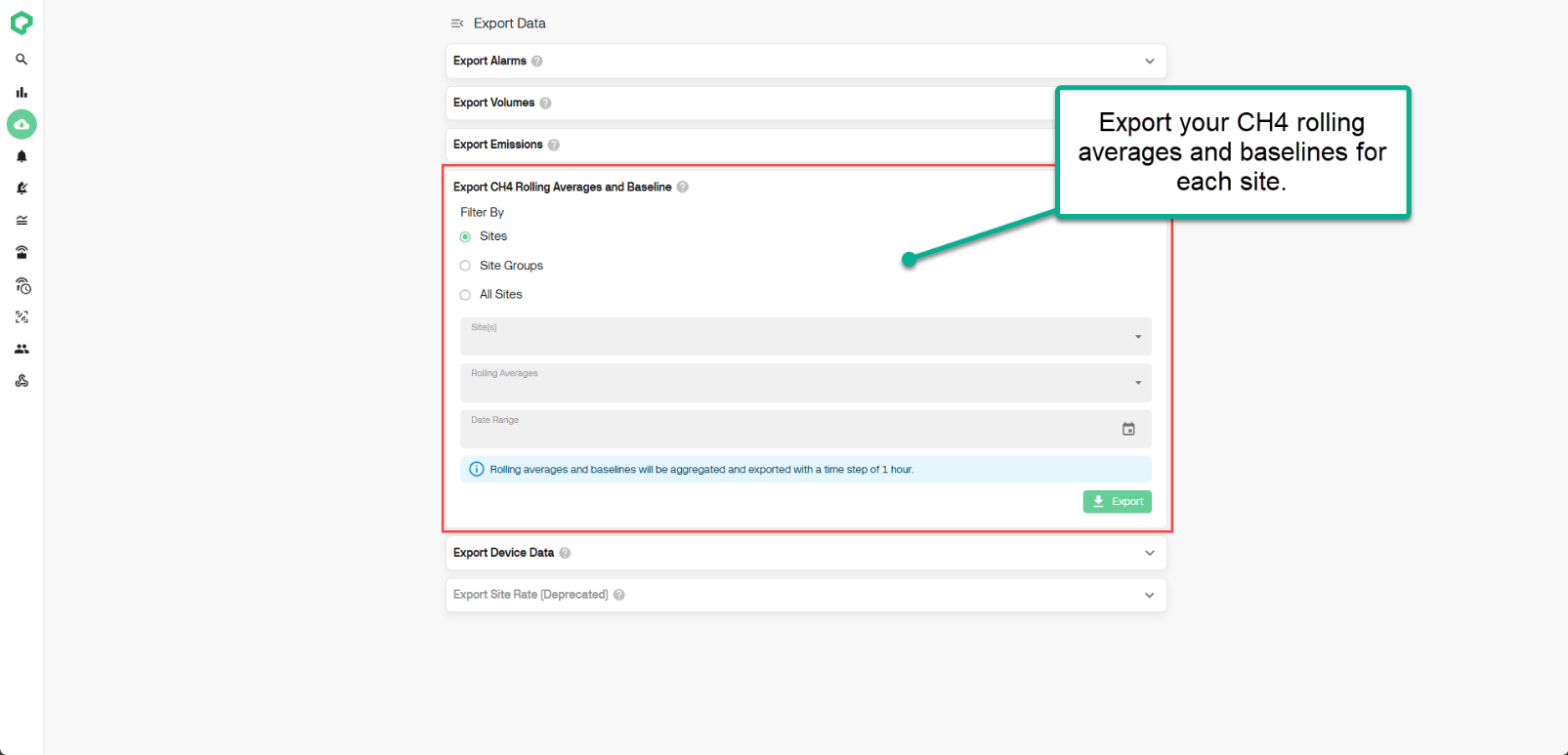Click help icon next to Export Alarms
This screenshot has width=1568, height=755.
537,61
